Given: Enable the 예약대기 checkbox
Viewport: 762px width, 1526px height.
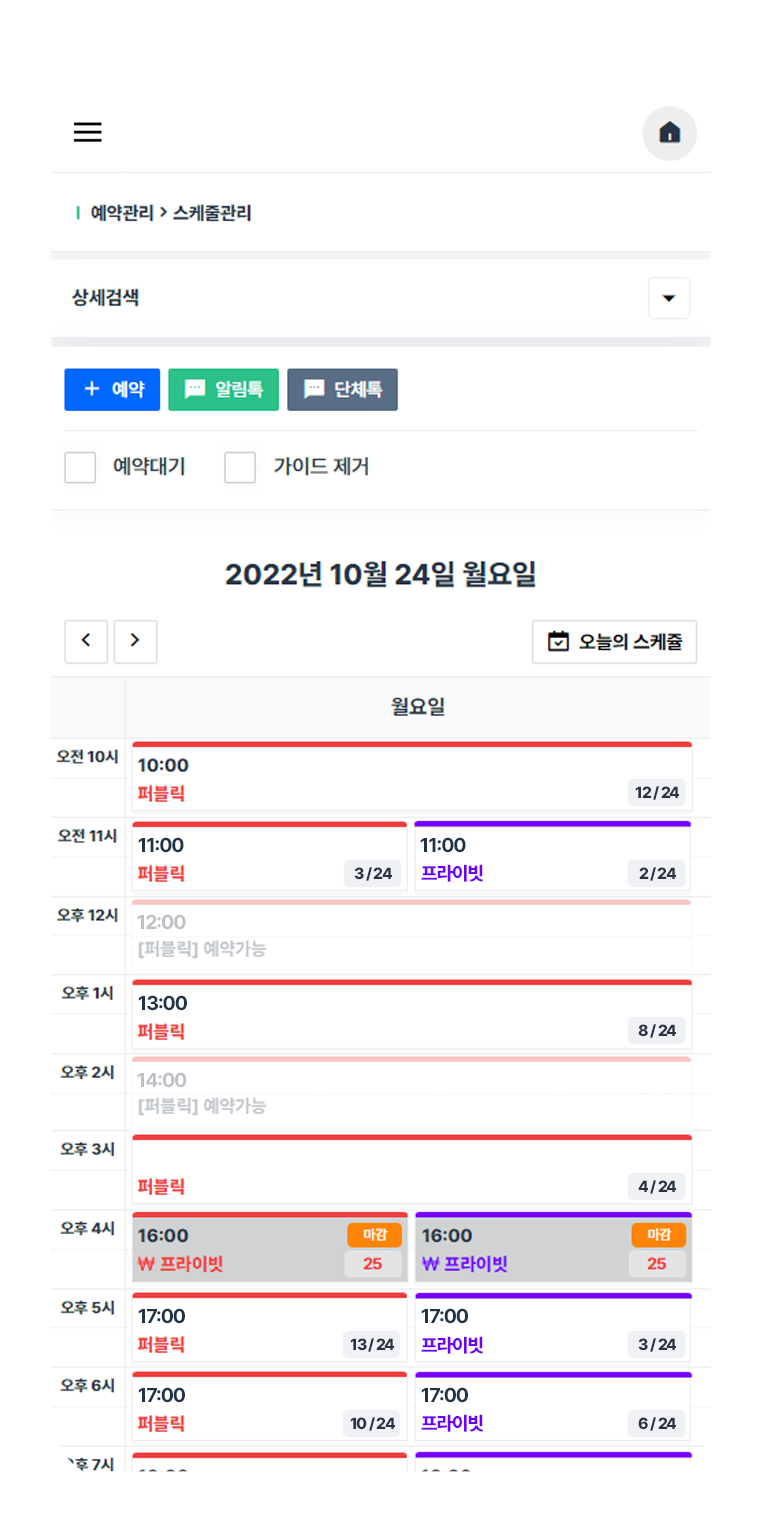Looking at the screenshot, I should (x=80, y=467).
